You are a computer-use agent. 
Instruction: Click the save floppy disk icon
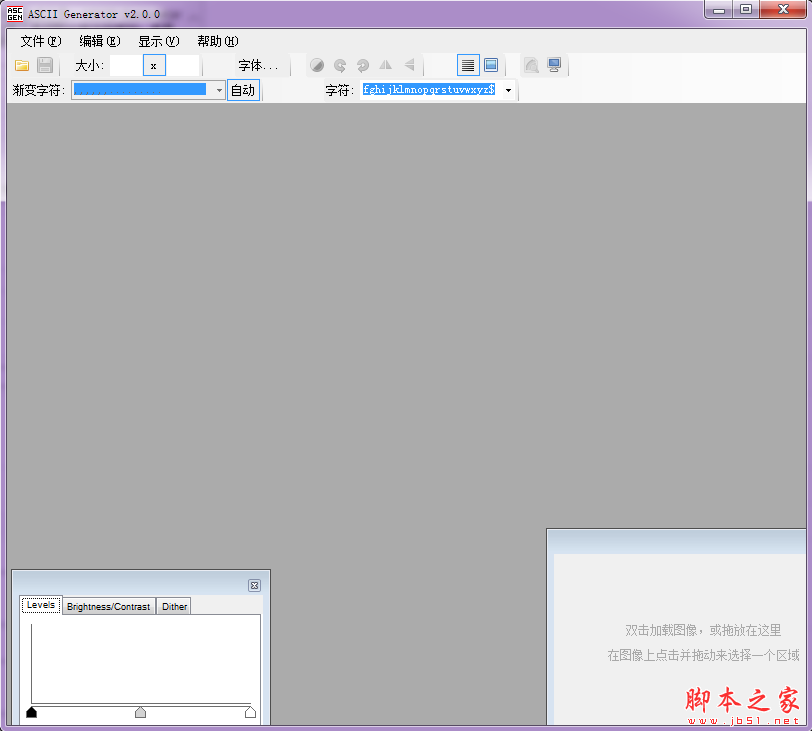[45, 65]
